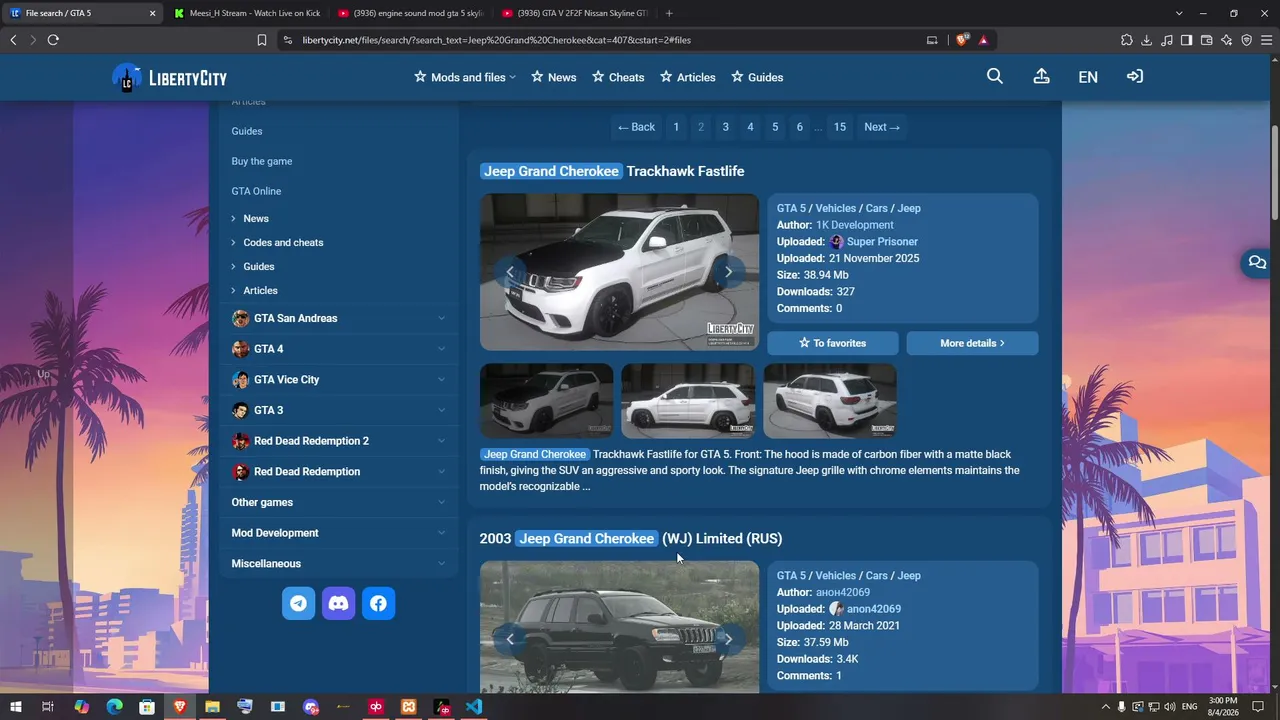Open the Articles item in top navigation
The width and height of the screenshot is (1280, 720).
coord(687,77)
